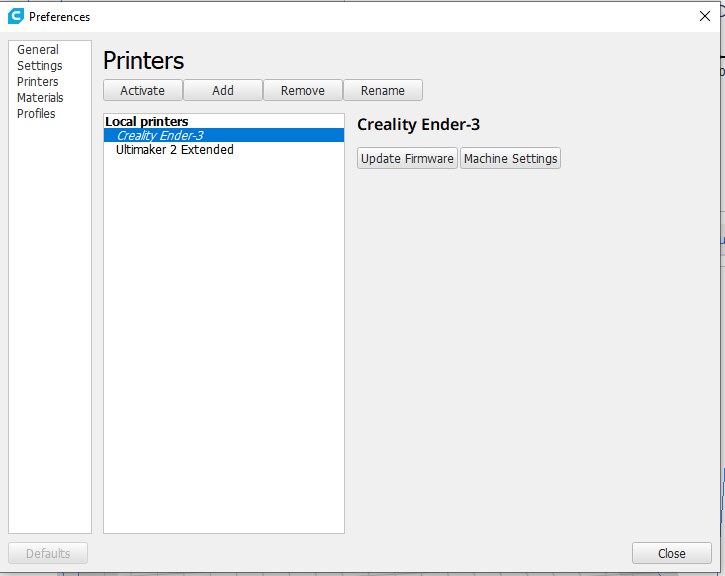725x576 pixels.
Task: Activate the selected printer
Action: point(142,90)
